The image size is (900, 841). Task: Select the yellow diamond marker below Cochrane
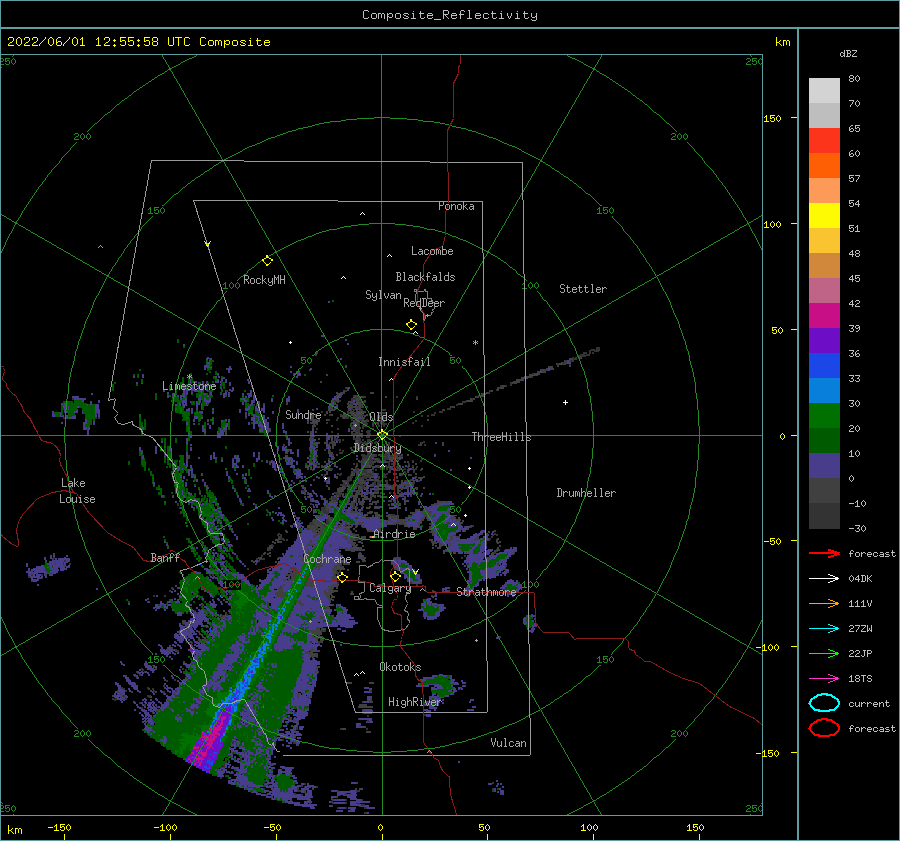(x=343, y=577)
